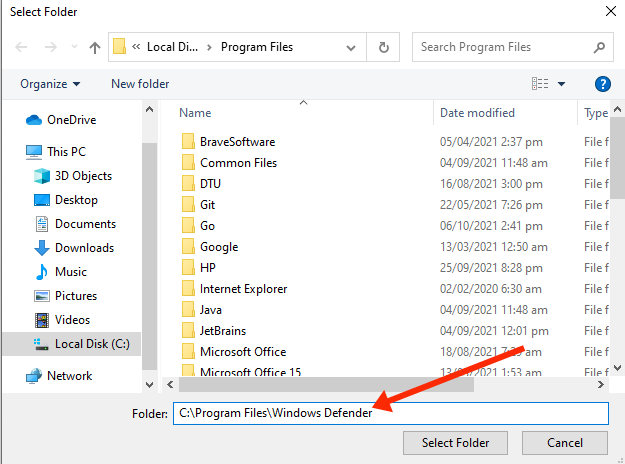625x464 pixels.
Task: Click horizontal scrollbar left arrow
Action: pos(170,385)
